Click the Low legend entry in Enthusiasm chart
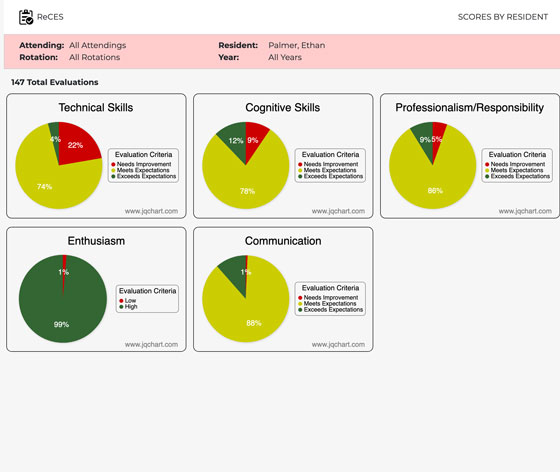560x472 pixels. [128, 301]
